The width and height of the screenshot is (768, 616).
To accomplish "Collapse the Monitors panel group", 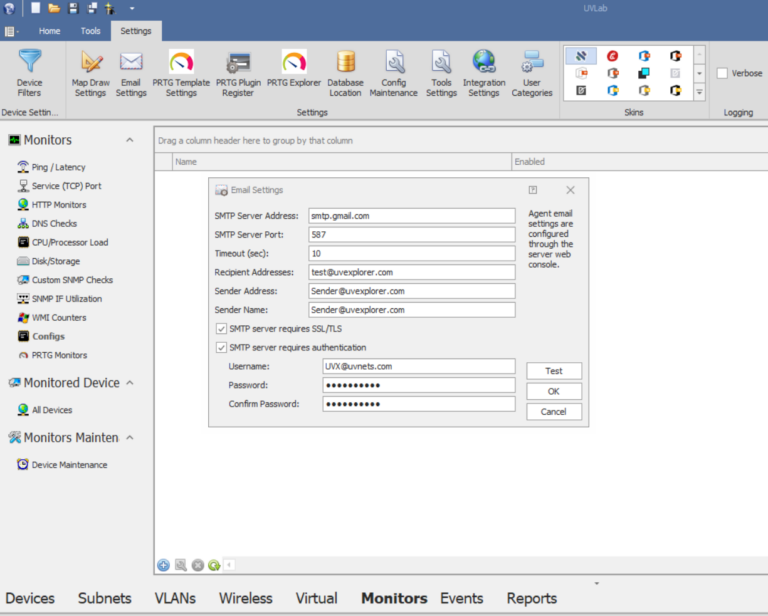I will tap(130, 140).
